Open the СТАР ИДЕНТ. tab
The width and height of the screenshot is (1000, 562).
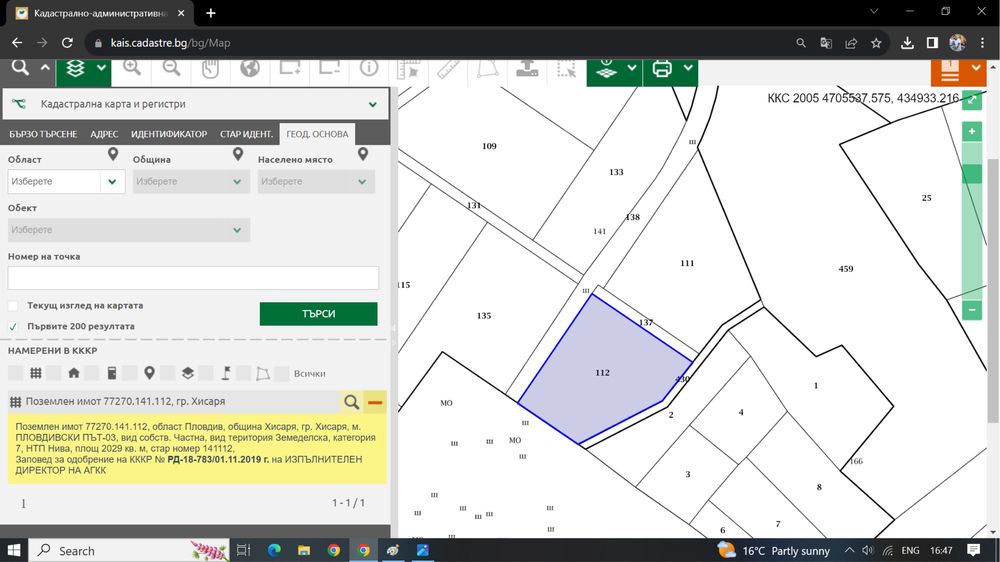pyautogui.click(x=246, y=134)
